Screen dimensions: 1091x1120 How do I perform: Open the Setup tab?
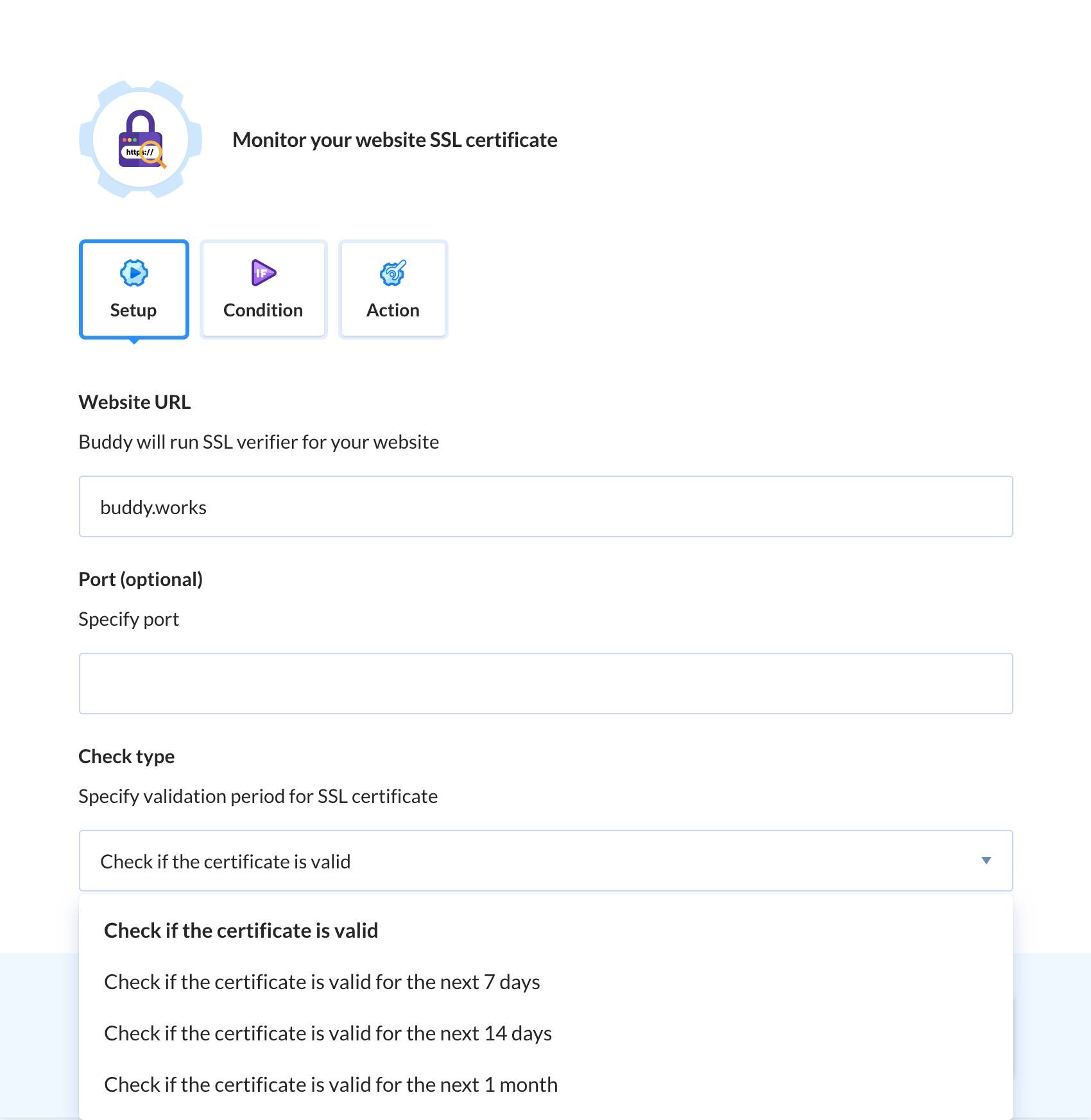134,289
